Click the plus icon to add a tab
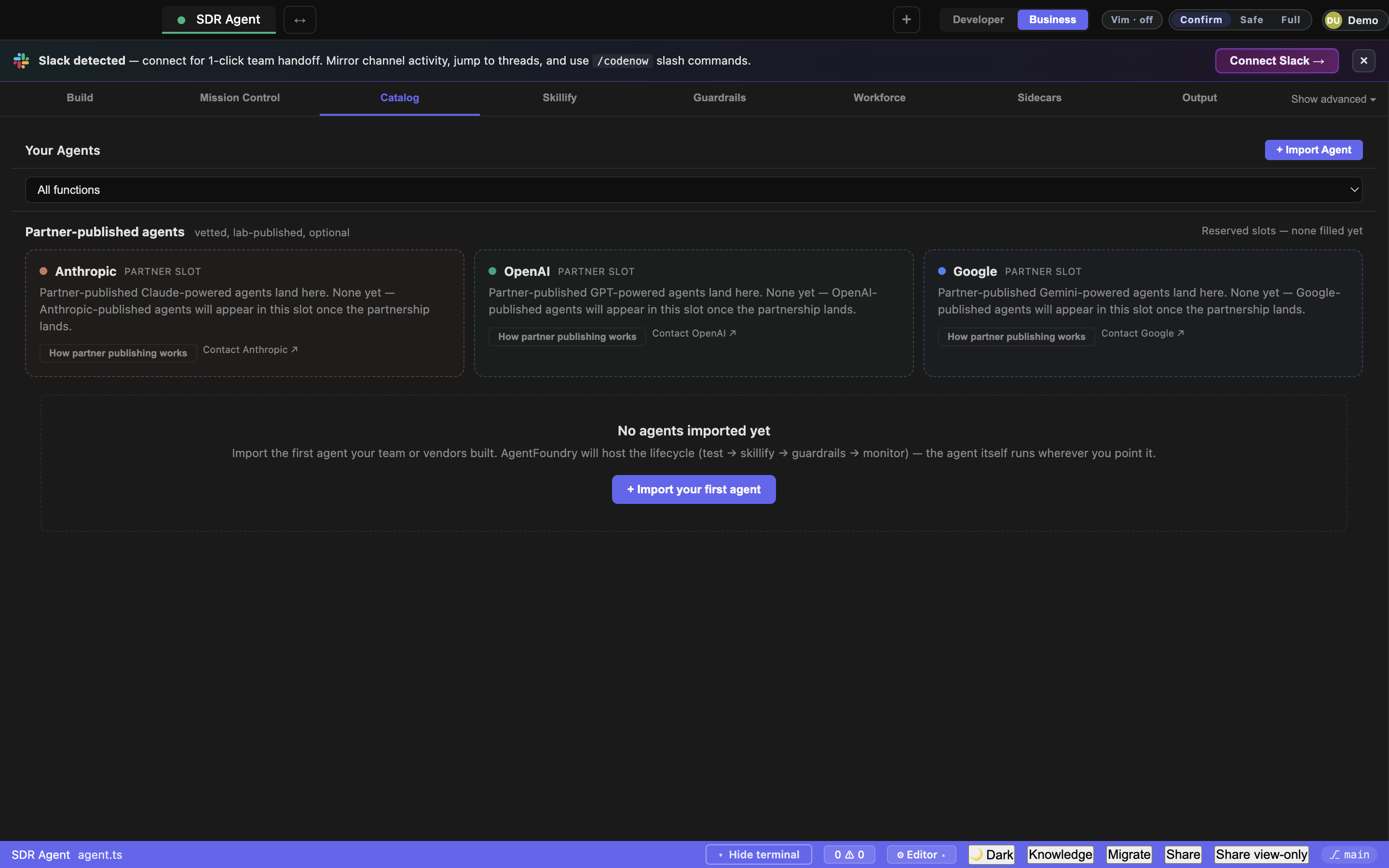Image resolution: width=1389 pixels, height=868 pixels. click(x=906, y=19)
